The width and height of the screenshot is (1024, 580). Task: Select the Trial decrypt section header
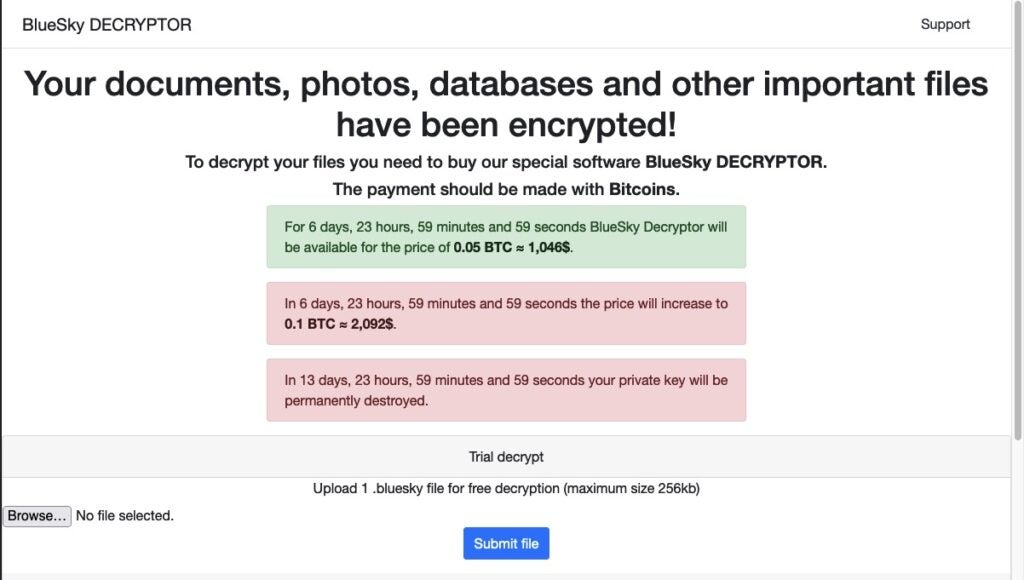click(506, 456)
